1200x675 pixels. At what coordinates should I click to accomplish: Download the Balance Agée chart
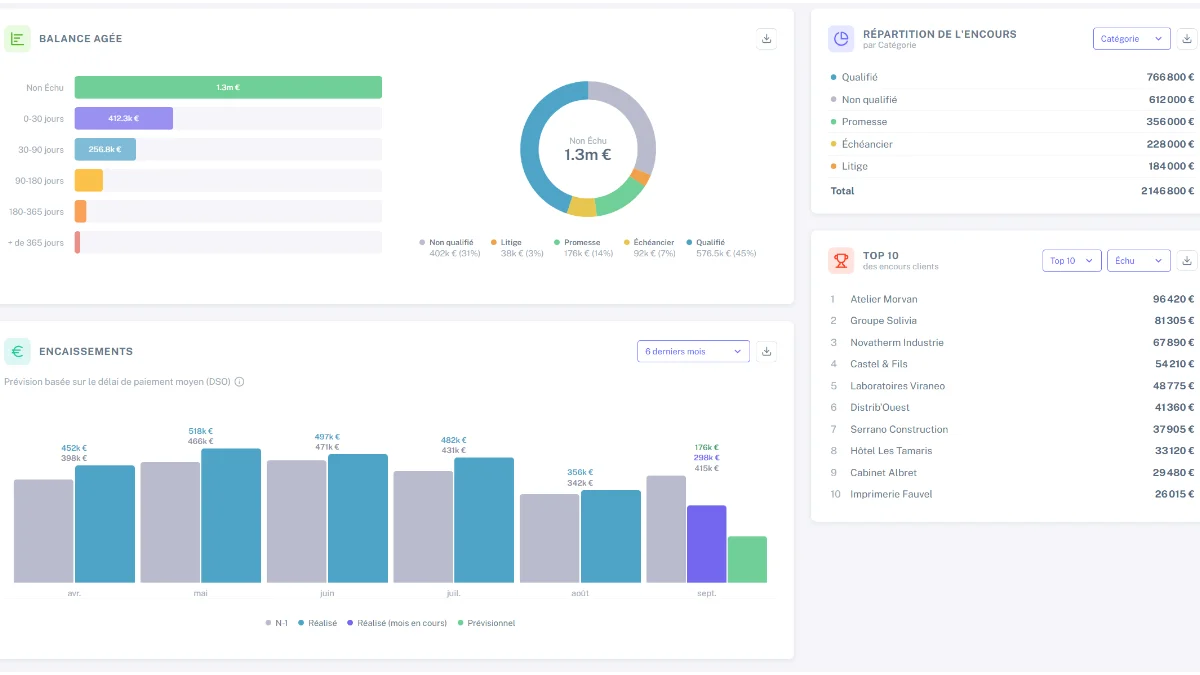coord(767,39)
